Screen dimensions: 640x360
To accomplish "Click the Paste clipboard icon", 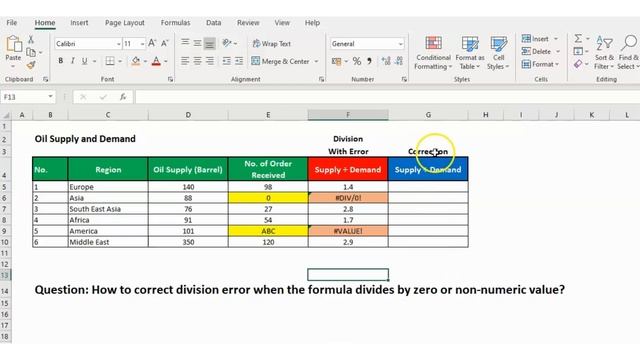I will tap(13, 44).
